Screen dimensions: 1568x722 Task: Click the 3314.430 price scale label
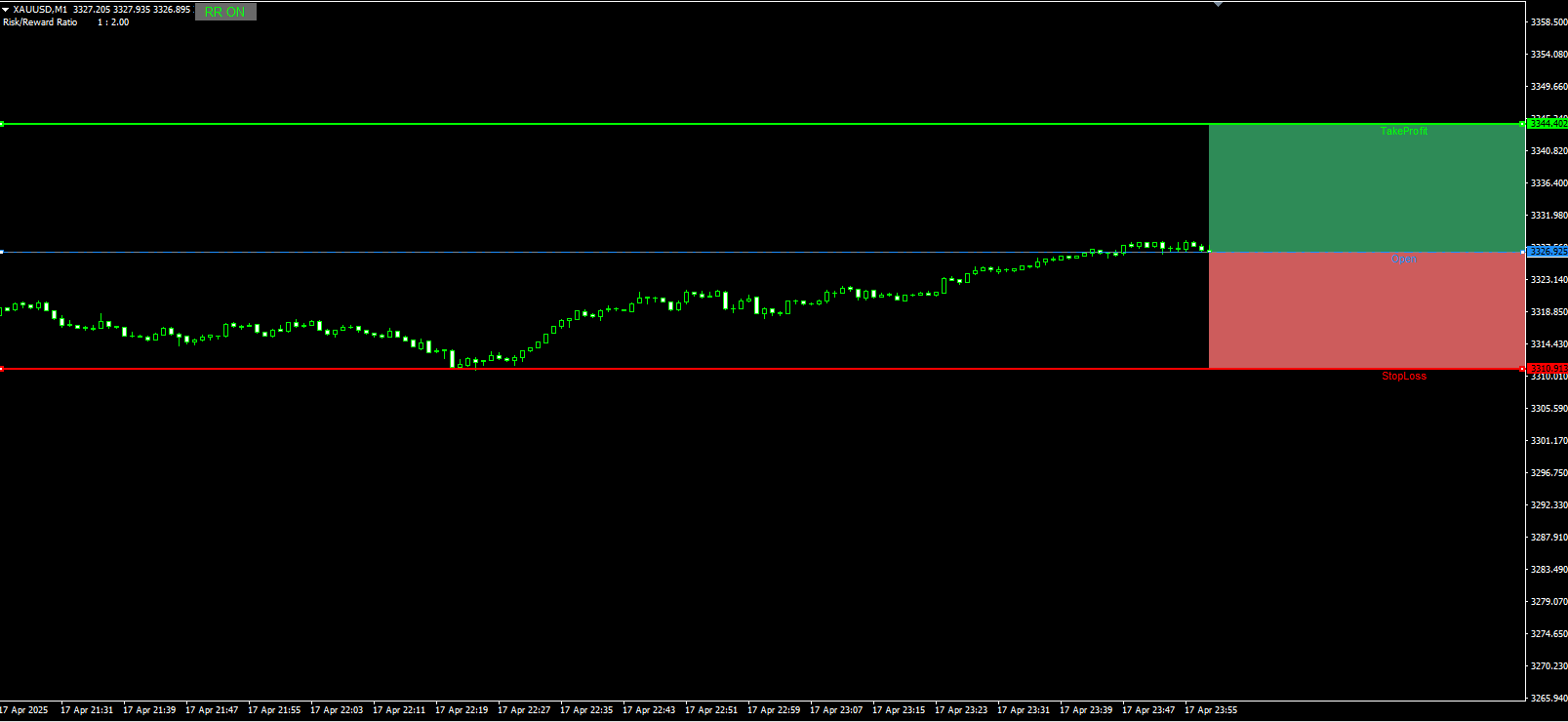click(1548, 343)
